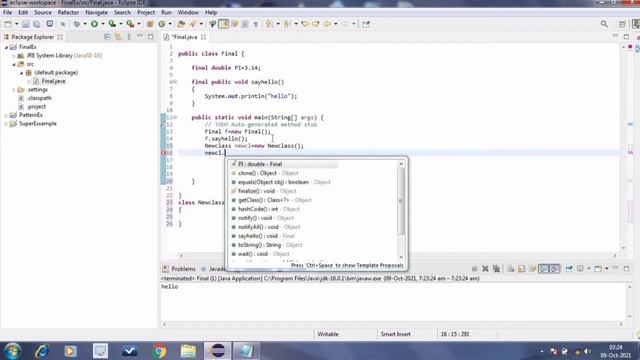The image size is (640, 360).
Task: Open the dropdown arrow next to Debug
Action: click(85, 24)
